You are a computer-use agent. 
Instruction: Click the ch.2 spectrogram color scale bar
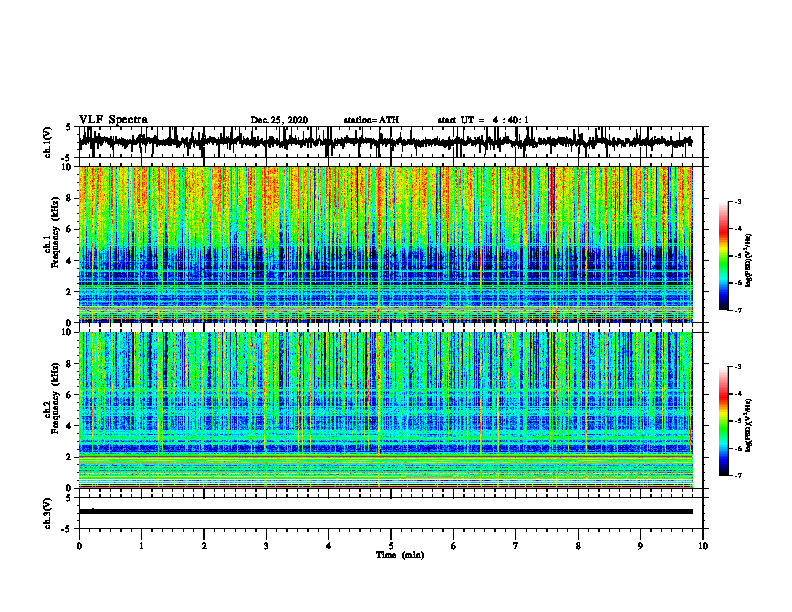point(723,421)
